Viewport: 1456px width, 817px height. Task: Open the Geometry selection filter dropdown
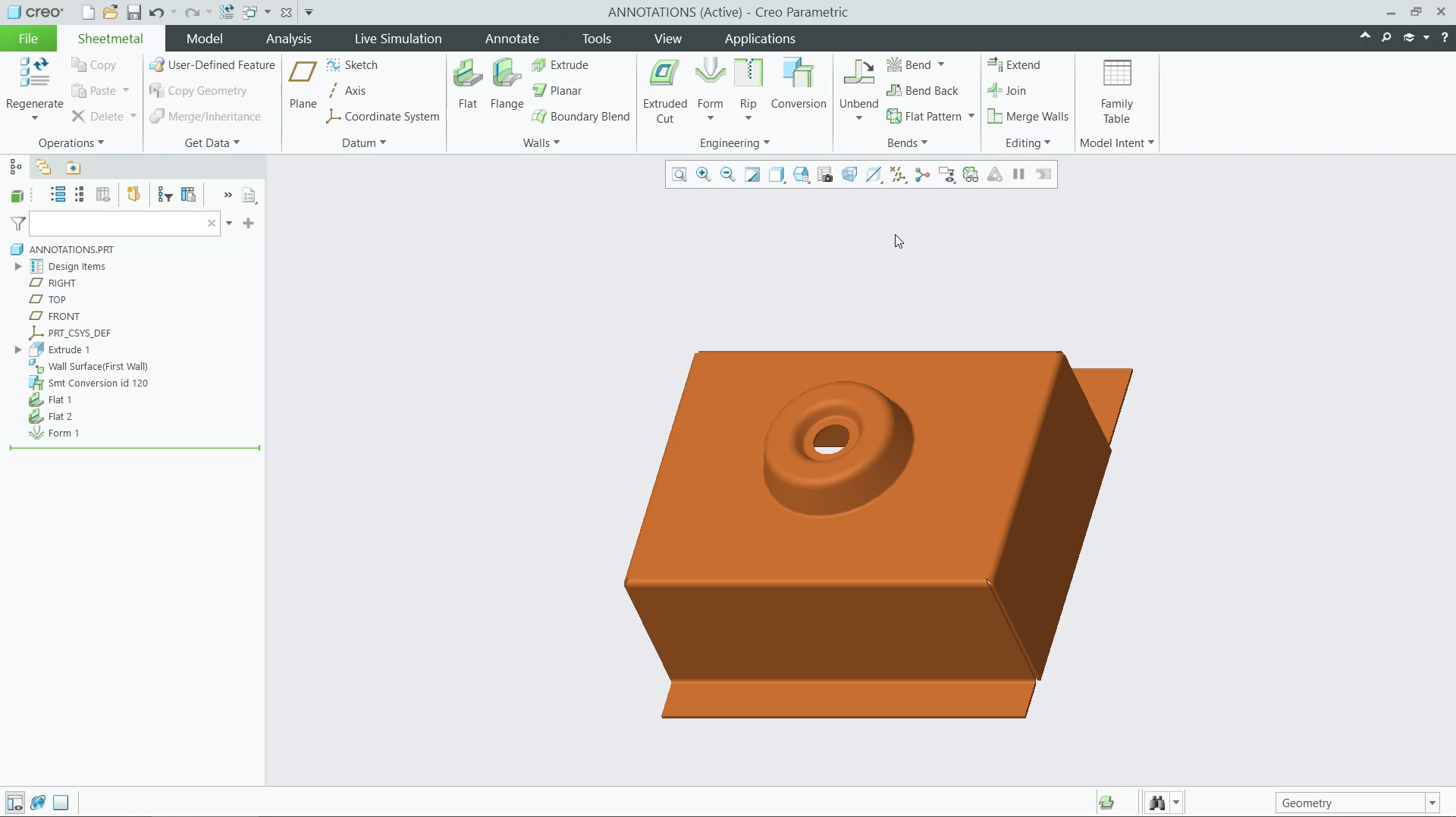pyautogui.click(x=1432, y=803)
